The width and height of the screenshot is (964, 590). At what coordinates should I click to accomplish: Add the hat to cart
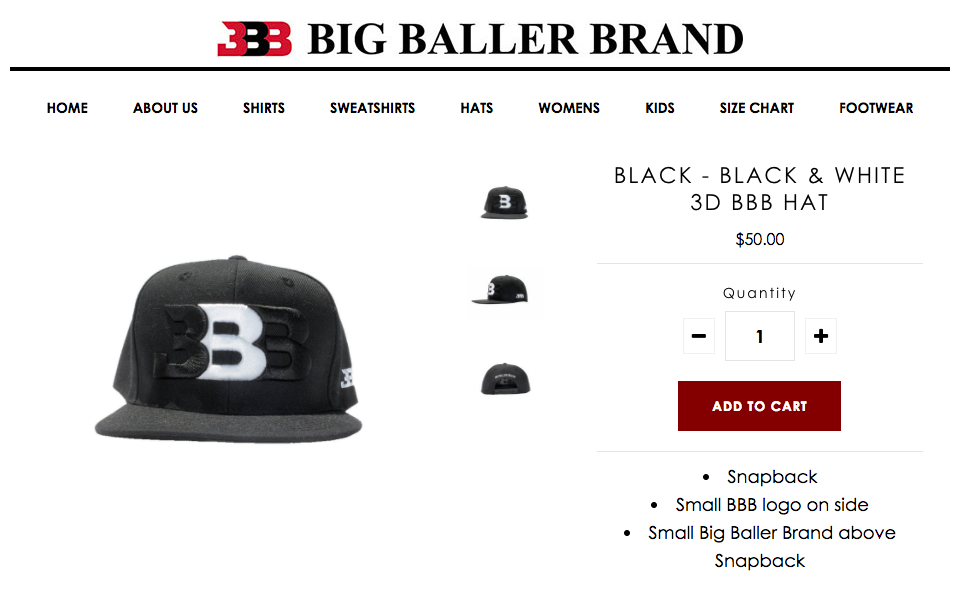pos(759,406)
